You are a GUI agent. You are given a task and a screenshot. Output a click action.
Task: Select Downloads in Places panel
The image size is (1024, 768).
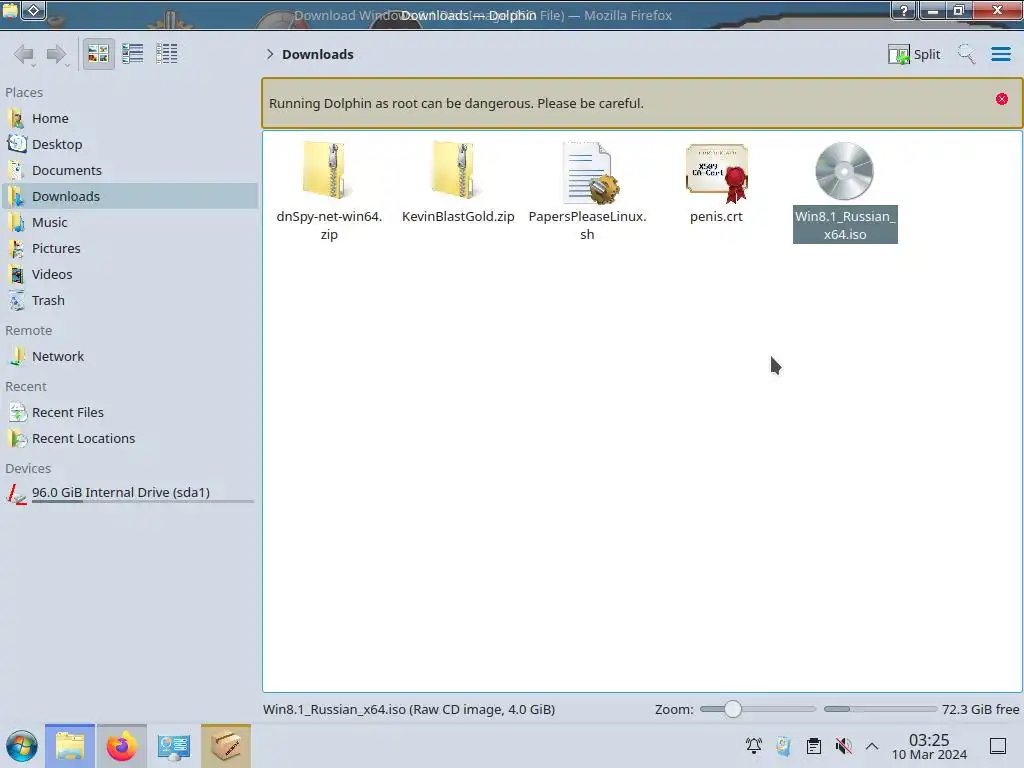(130, 197)
